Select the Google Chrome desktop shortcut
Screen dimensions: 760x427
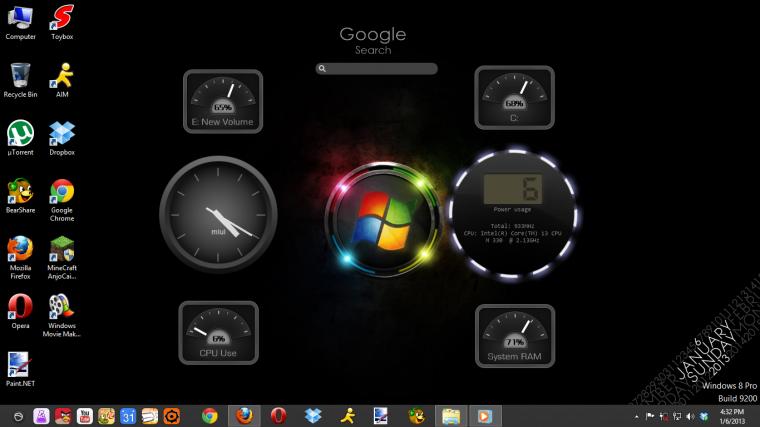62,200
